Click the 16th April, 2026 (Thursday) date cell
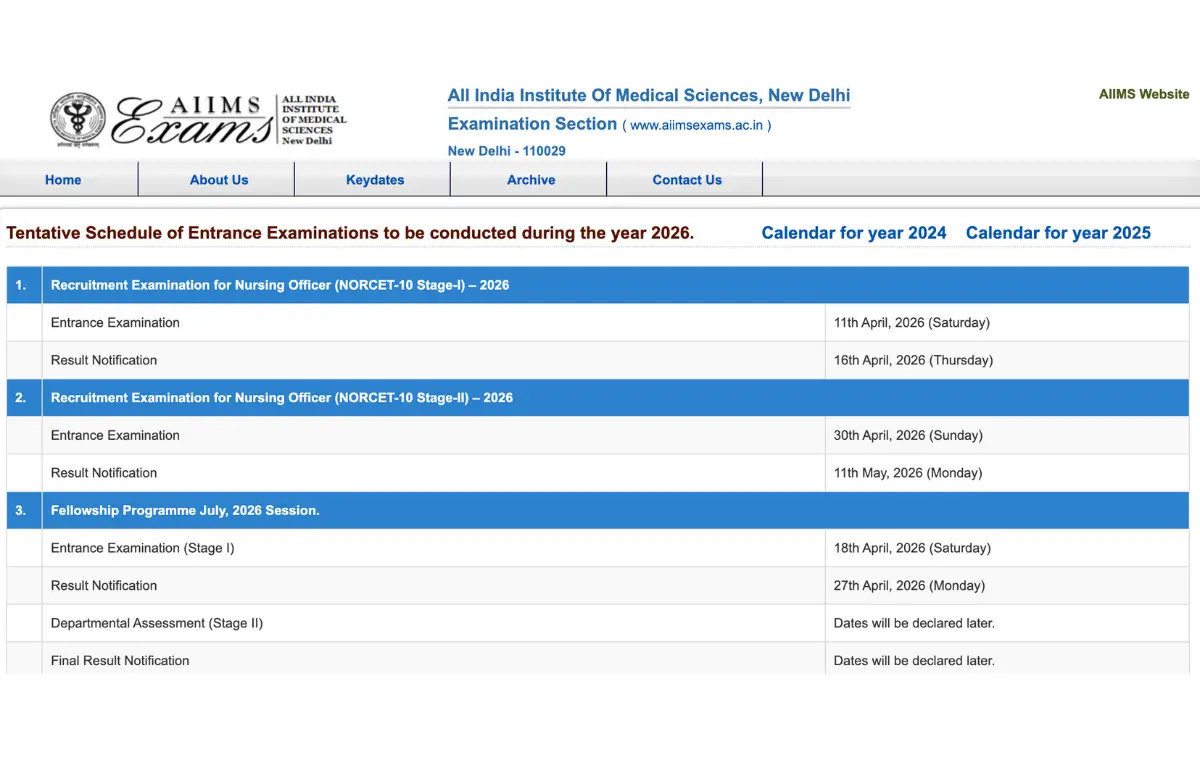The height and width of the screenshot is (768, 1200). (1007, 360)
